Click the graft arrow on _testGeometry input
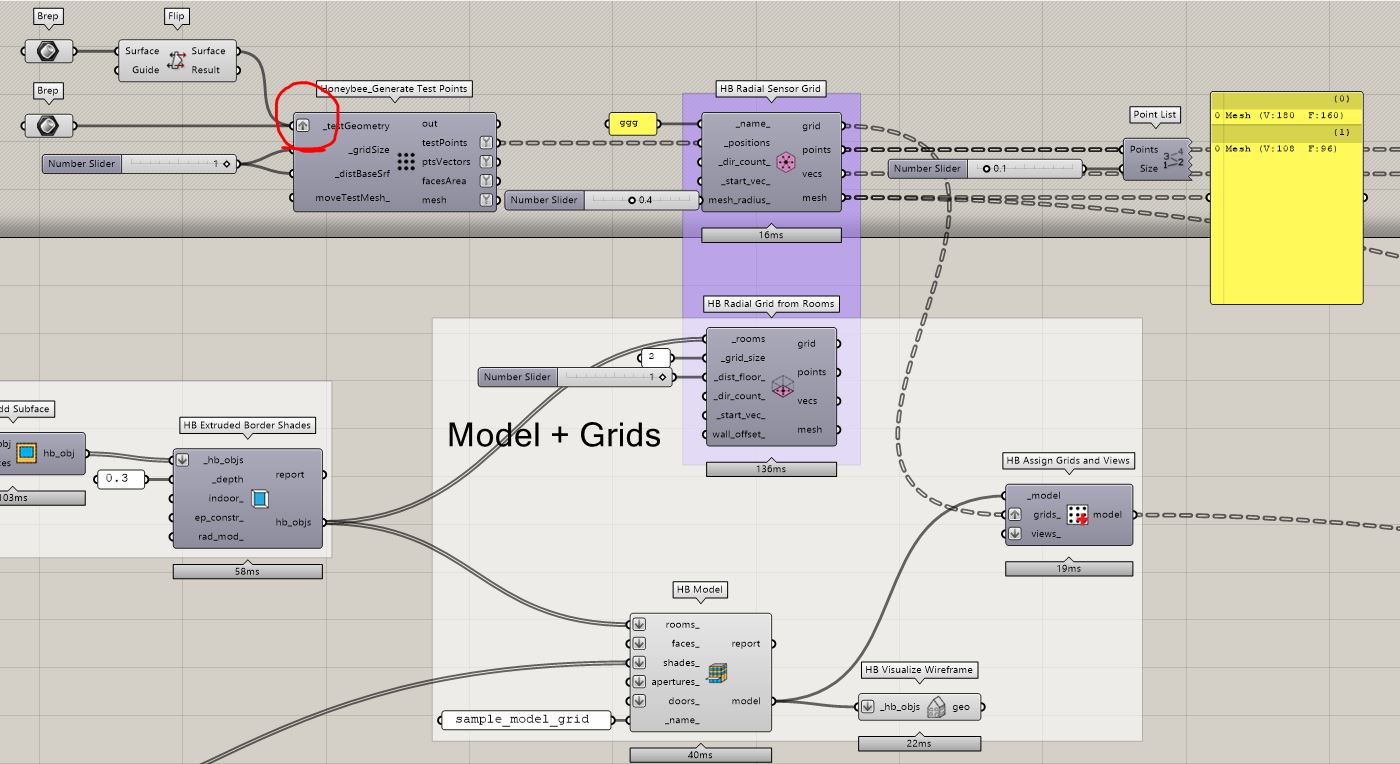 click(303, 126)
